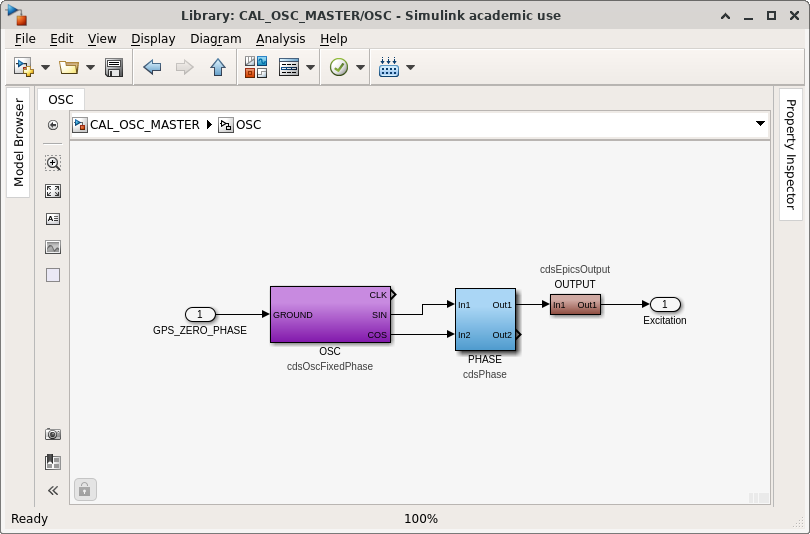Viewport: 810px width, 534px height.
Task: Select the purple OSC block
Action: pos(330,315)
